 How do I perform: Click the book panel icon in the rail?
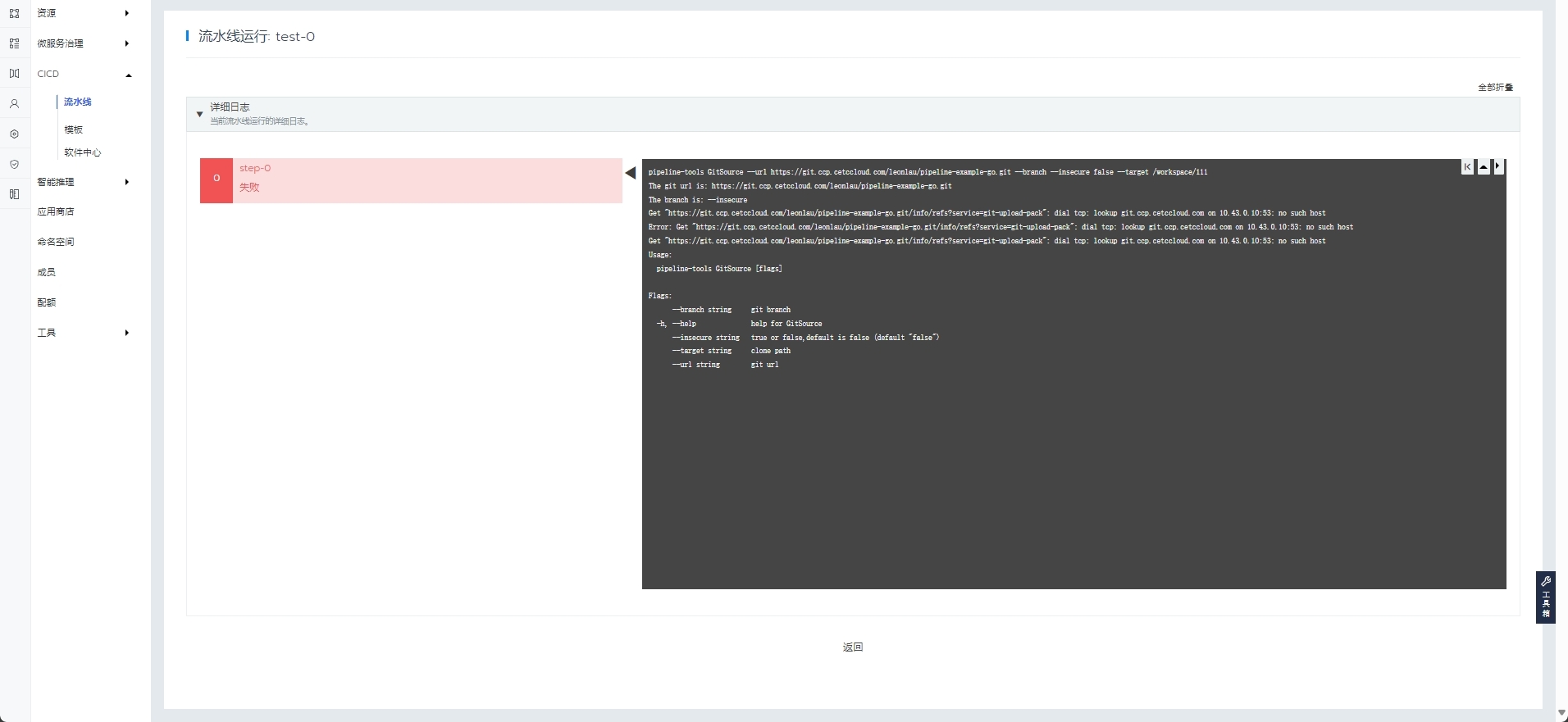[x=14, y=194]
